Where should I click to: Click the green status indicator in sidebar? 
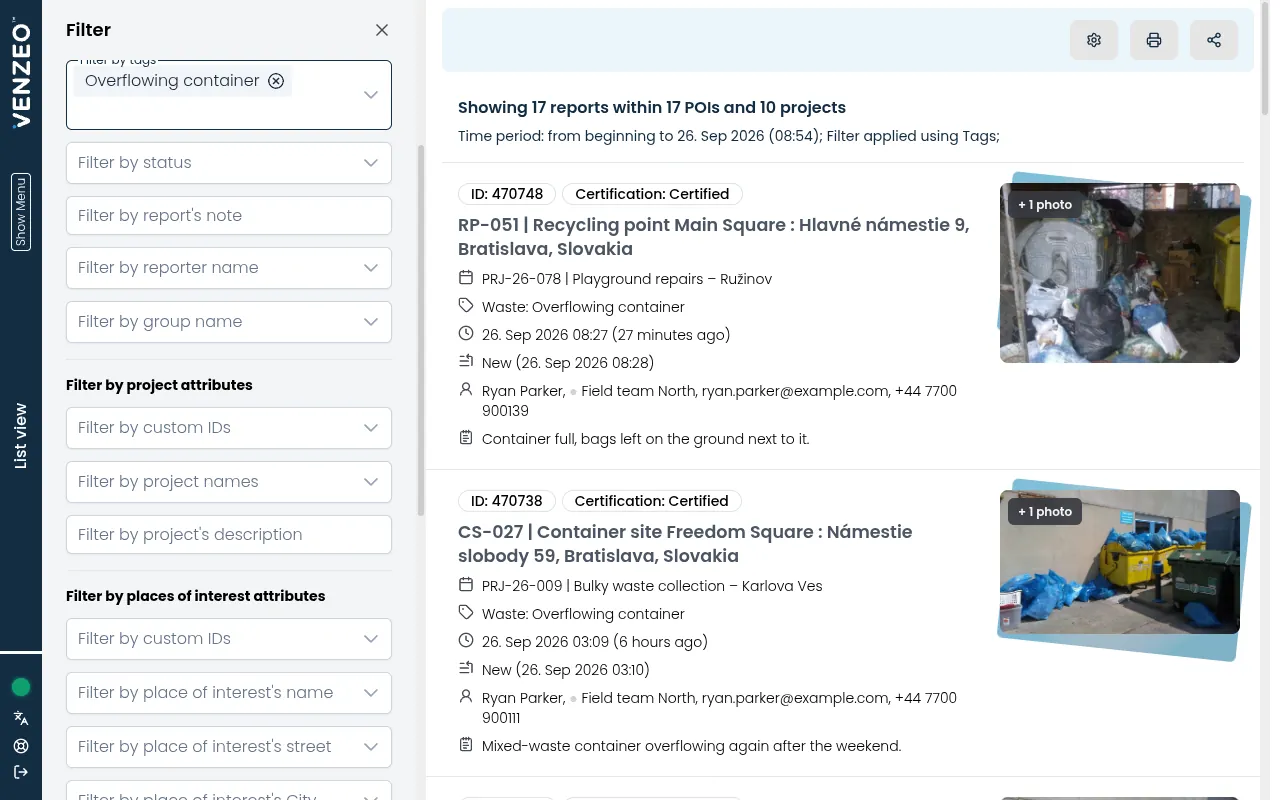pos(21,687)
